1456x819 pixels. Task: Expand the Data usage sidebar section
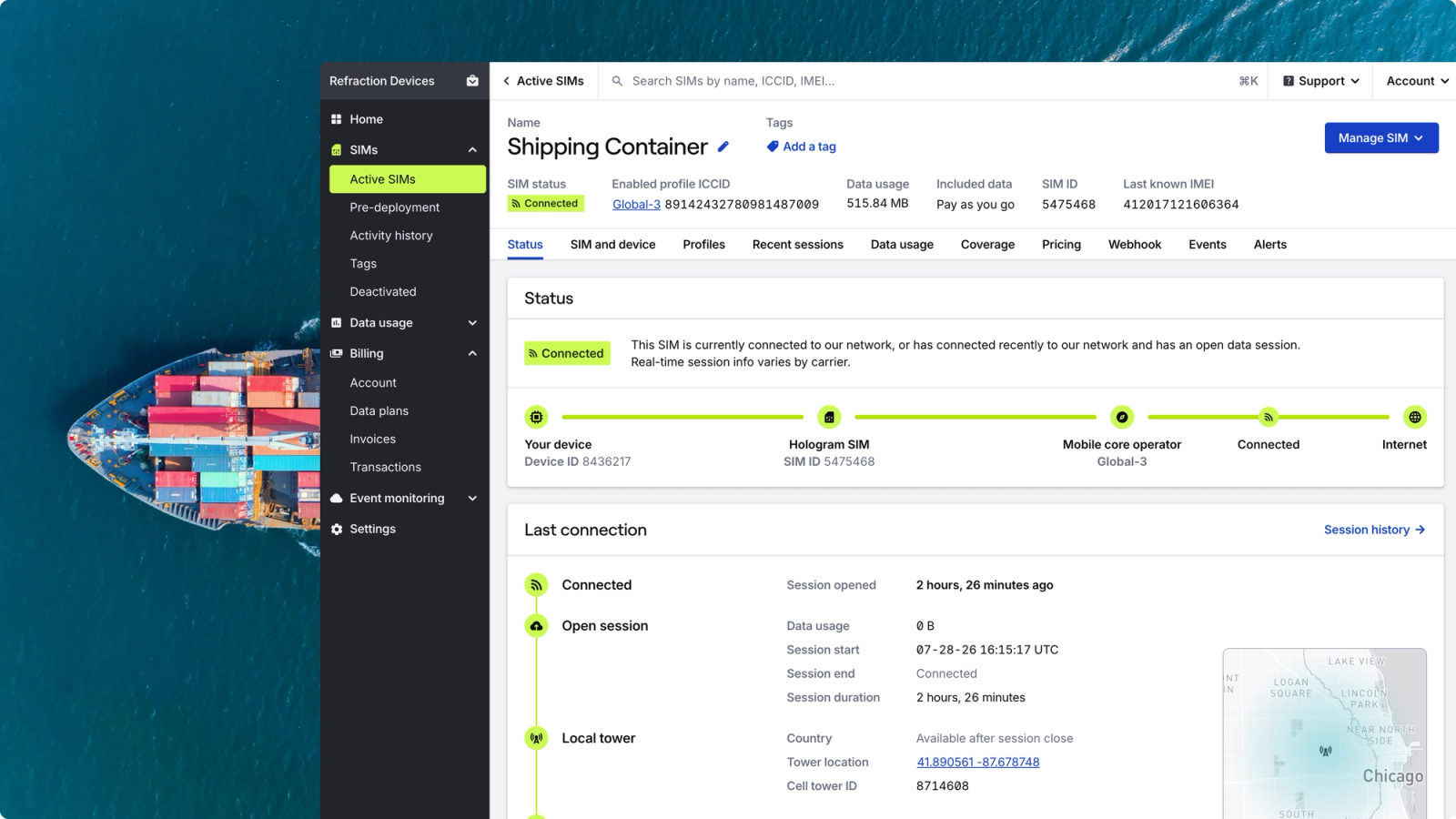coord(472,323)
